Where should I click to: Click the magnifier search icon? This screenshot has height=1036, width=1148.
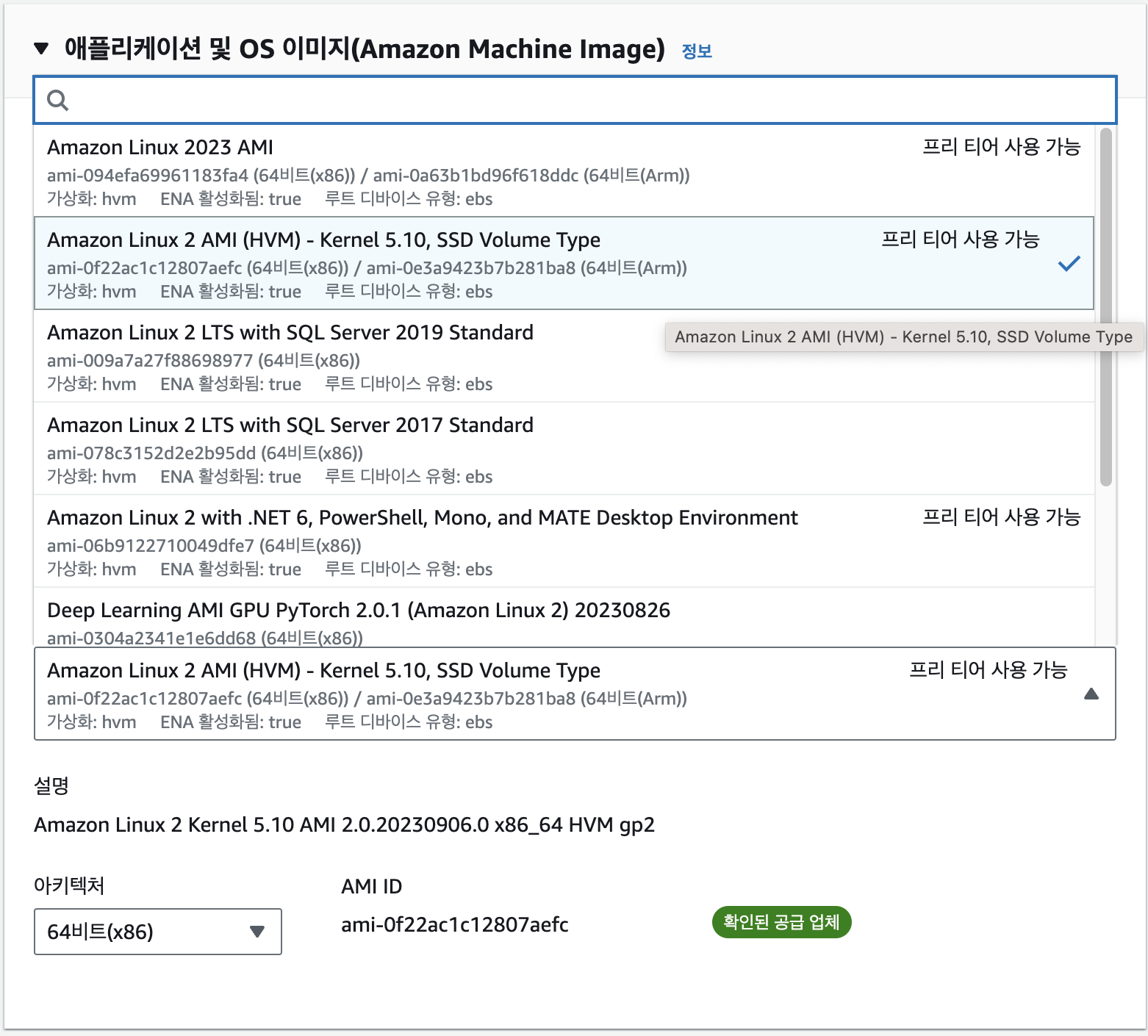57,100
